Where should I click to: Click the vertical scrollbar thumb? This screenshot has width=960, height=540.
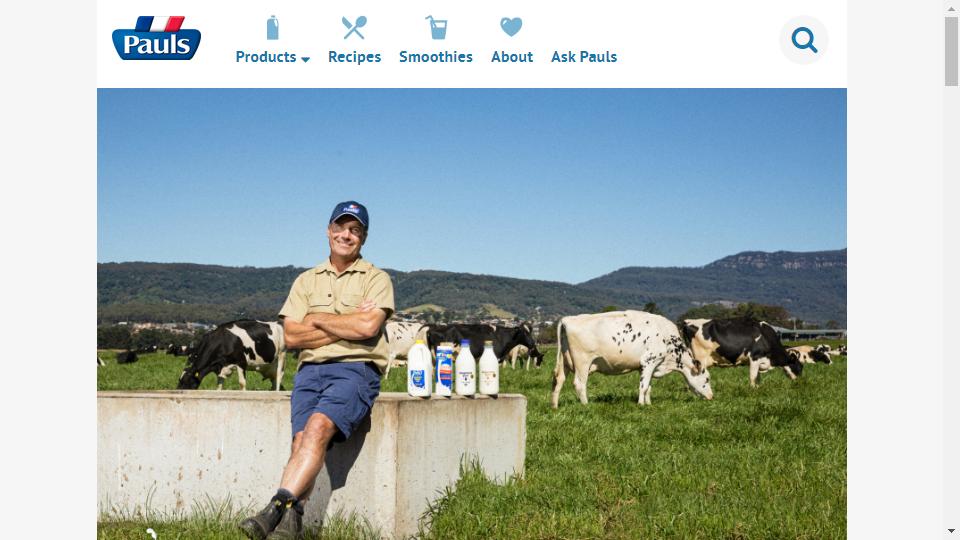point(951,51)
